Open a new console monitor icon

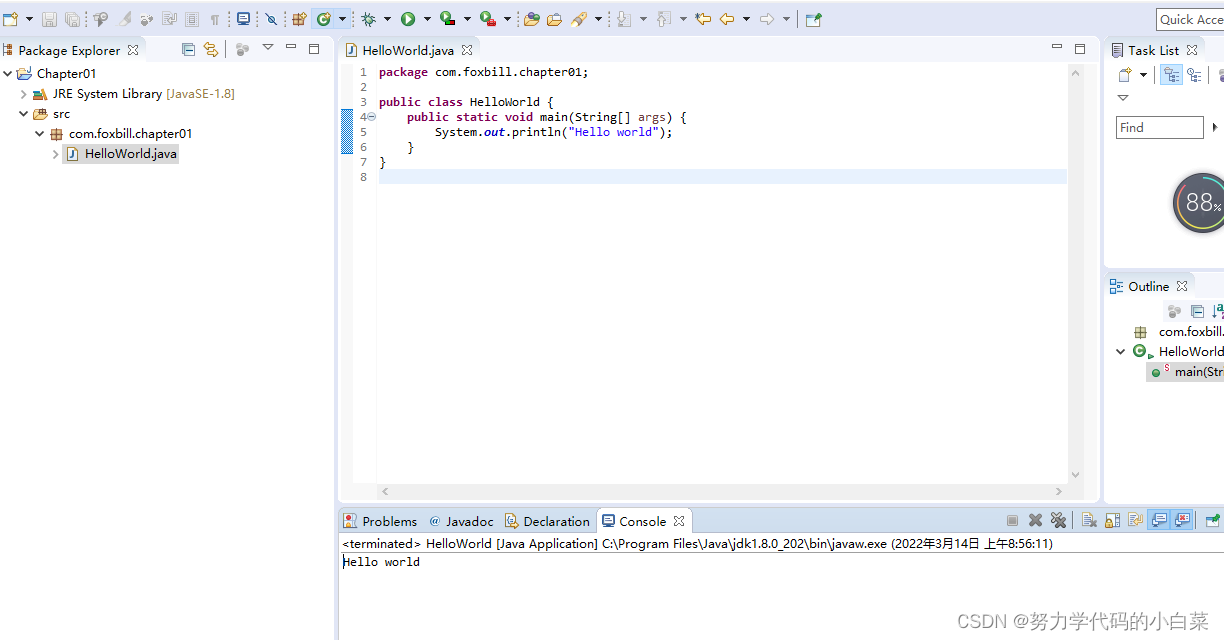click(243, 19)
